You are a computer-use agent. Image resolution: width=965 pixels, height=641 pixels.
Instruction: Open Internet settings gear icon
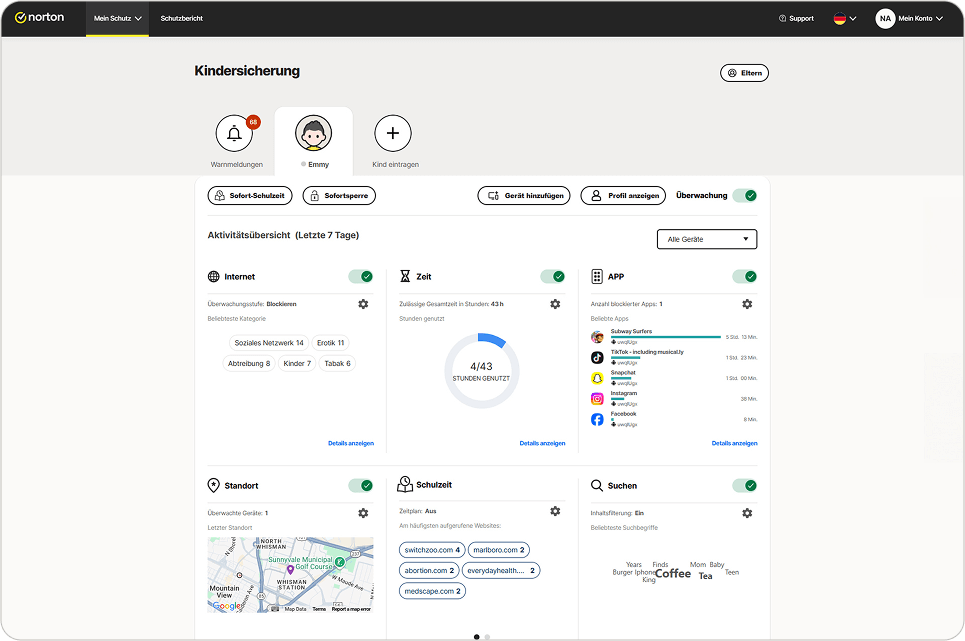(363, 304)
